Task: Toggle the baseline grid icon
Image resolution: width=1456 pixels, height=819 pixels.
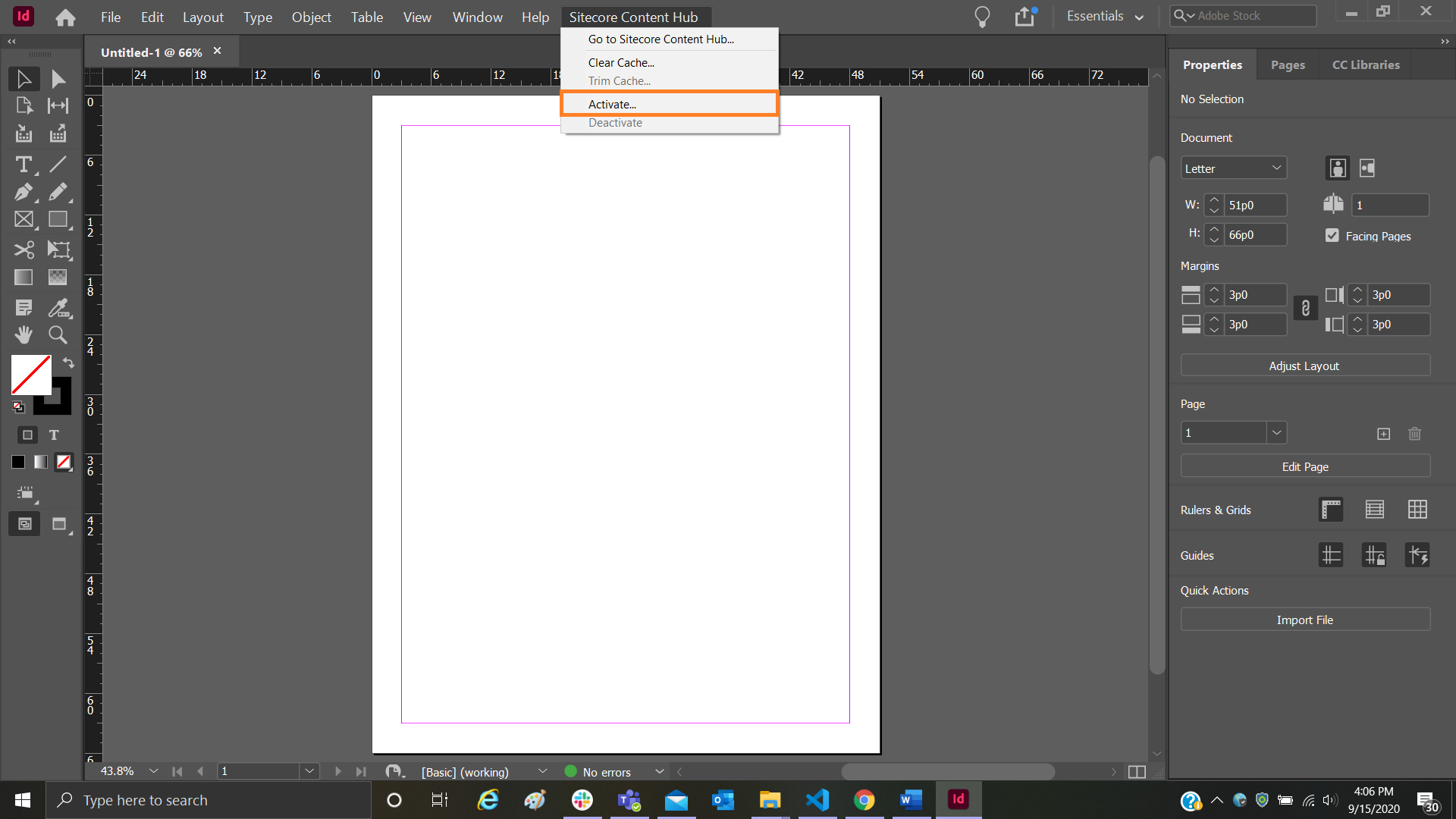Action: [x=1374, y=510]
